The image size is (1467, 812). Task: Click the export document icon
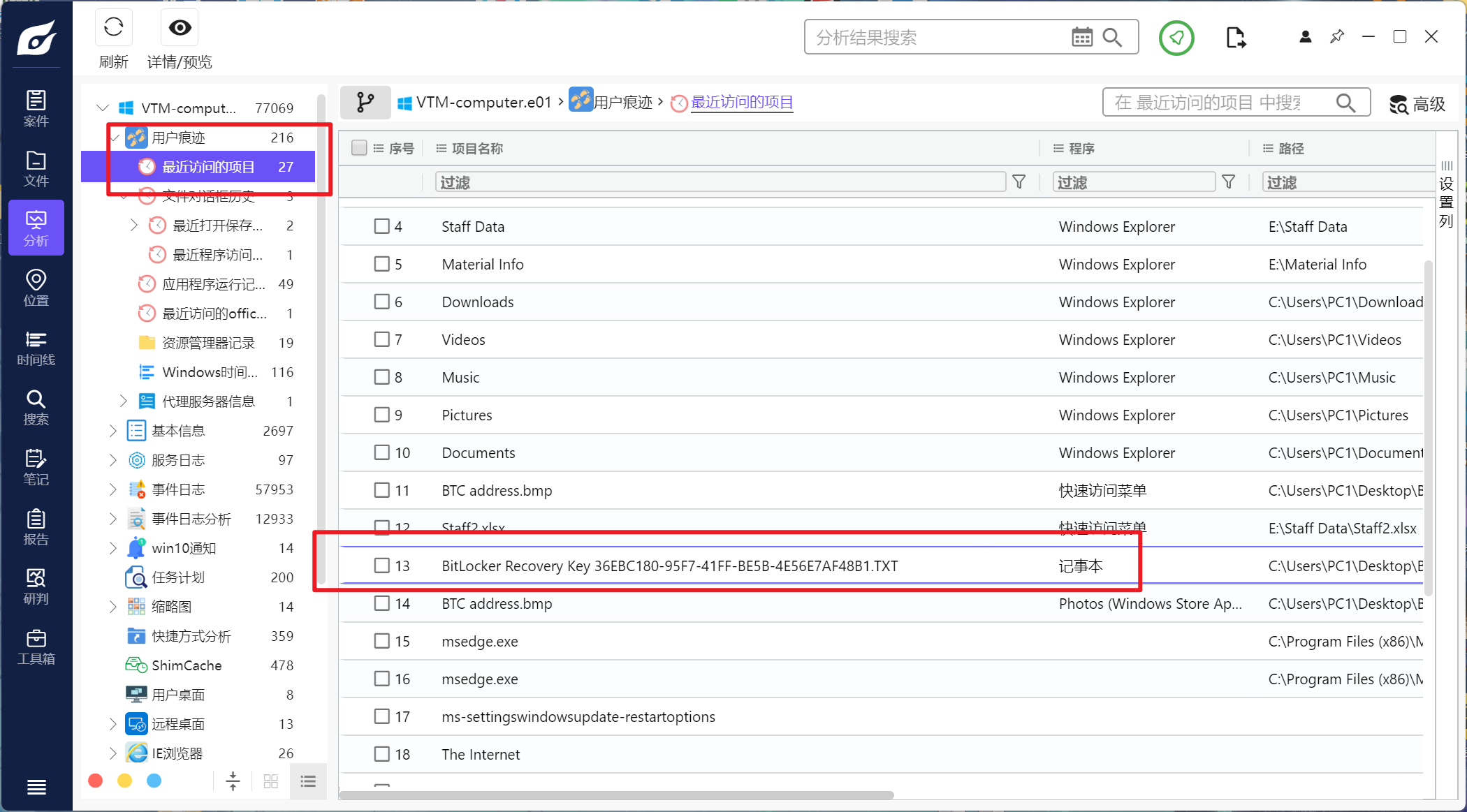(1236, 37)
